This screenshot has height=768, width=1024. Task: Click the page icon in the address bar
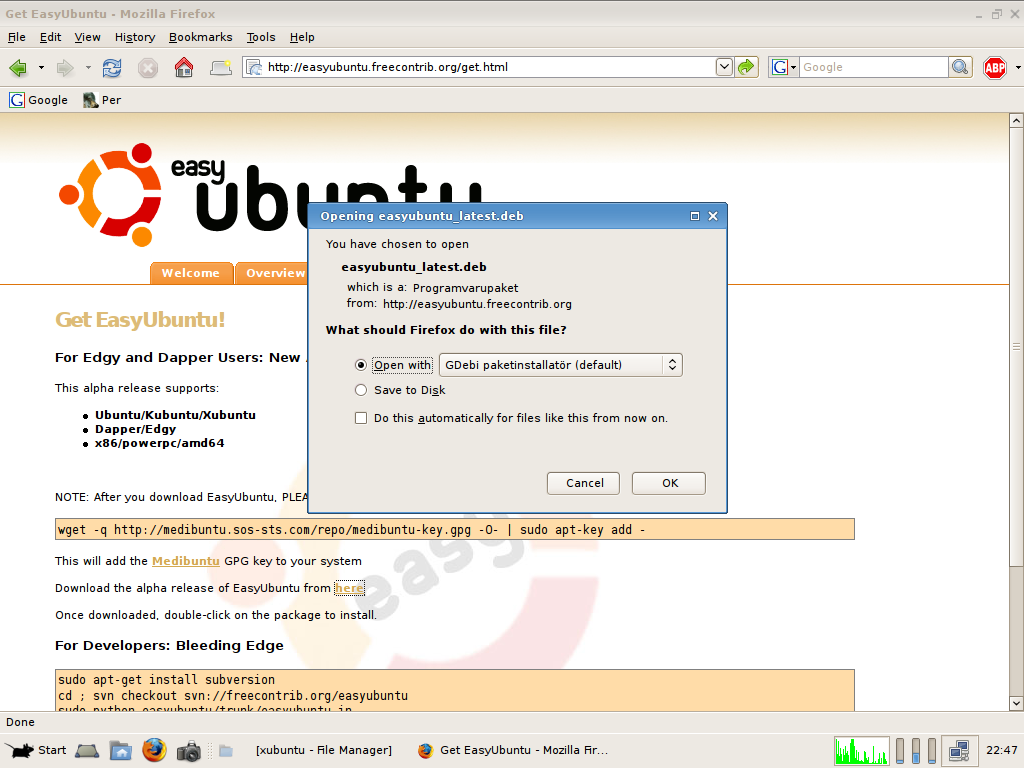[254, 67]
